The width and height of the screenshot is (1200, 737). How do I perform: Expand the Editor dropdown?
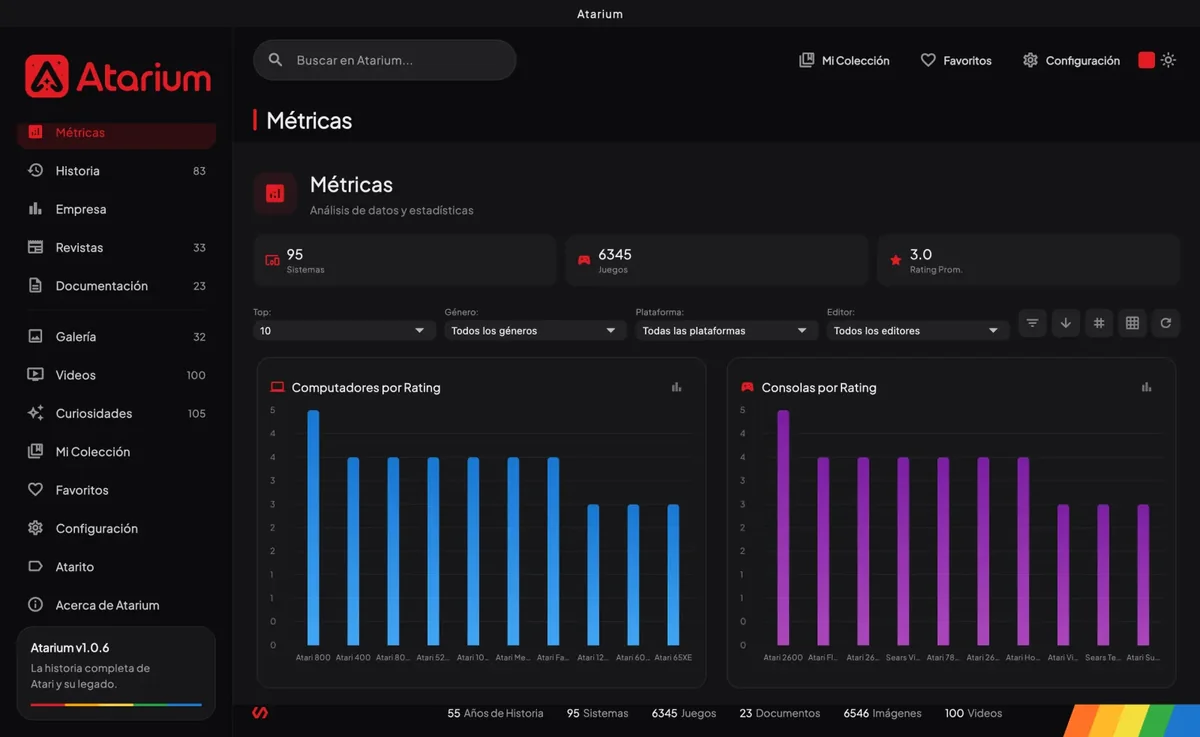pyautogui.click(x=918, y=330)
